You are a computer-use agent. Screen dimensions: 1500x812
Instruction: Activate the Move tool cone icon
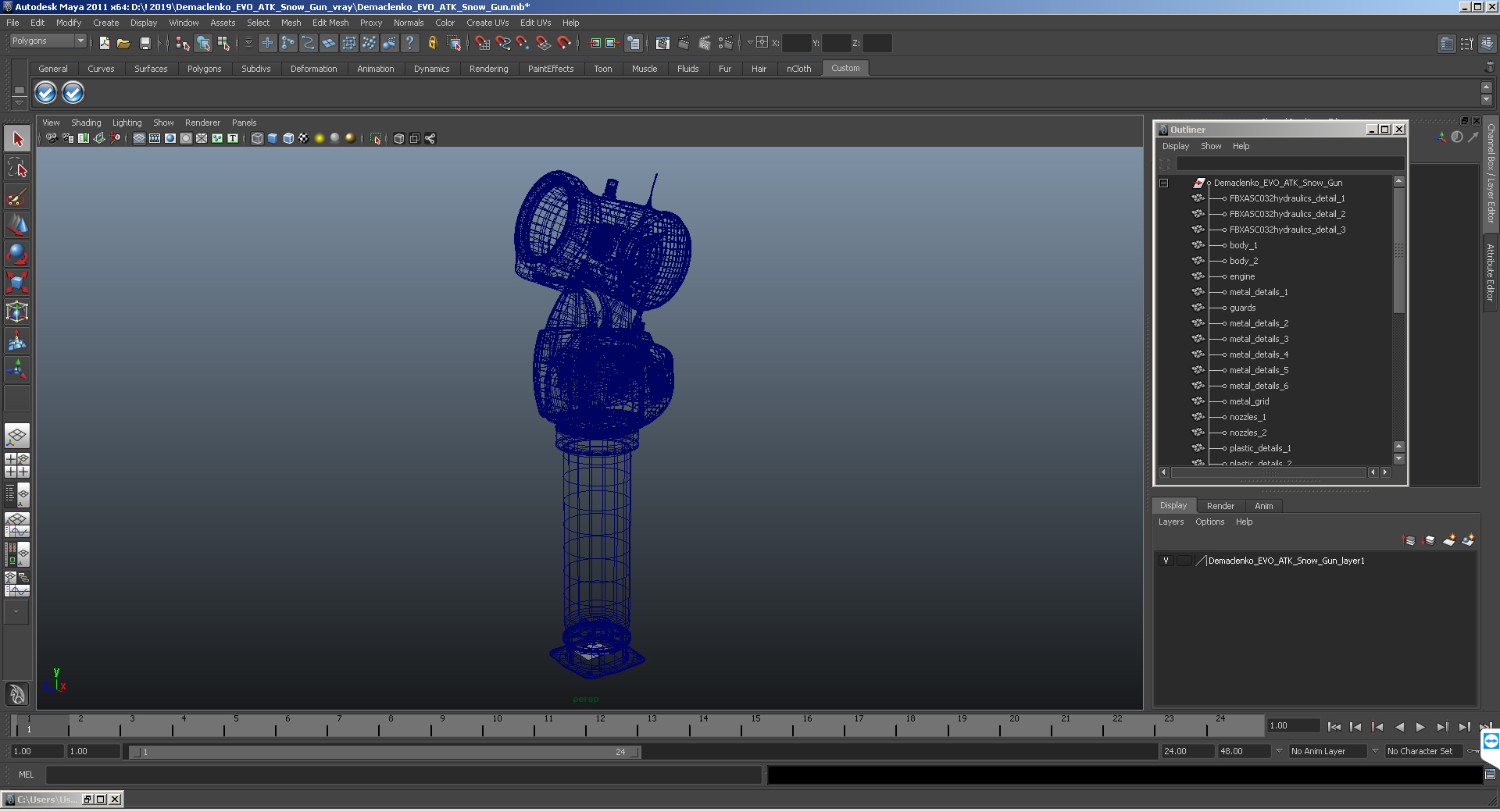click(17, 225)
